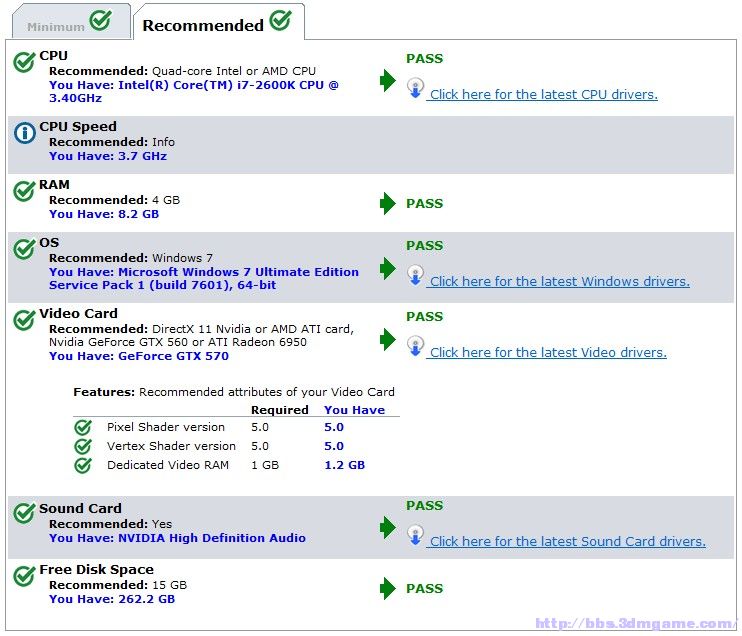This screenshot has height=636, width=742.
Task: Click the 'Recommended: 4 GB' RAM text
Action: (x=115, y=200)
